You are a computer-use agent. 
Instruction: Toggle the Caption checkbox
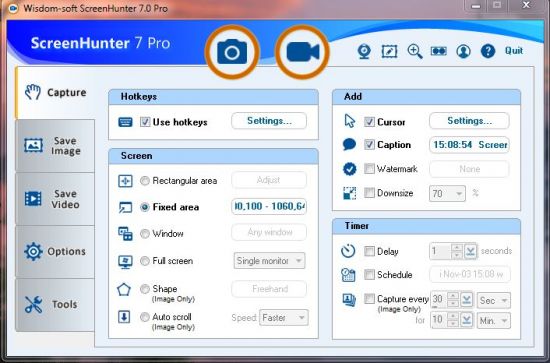click(369, 144)
